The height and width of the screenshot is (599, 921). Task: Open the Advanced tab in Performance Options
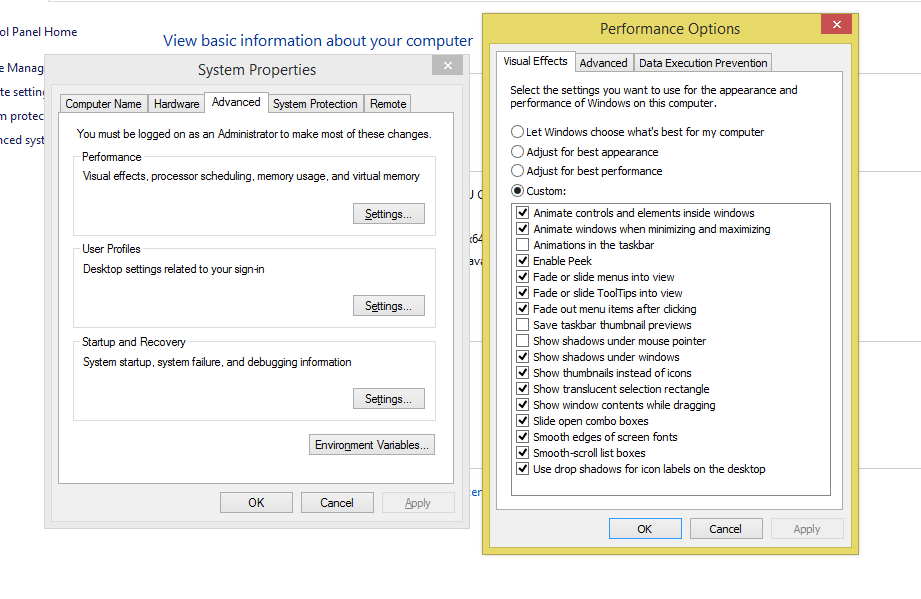click(603, 63)
